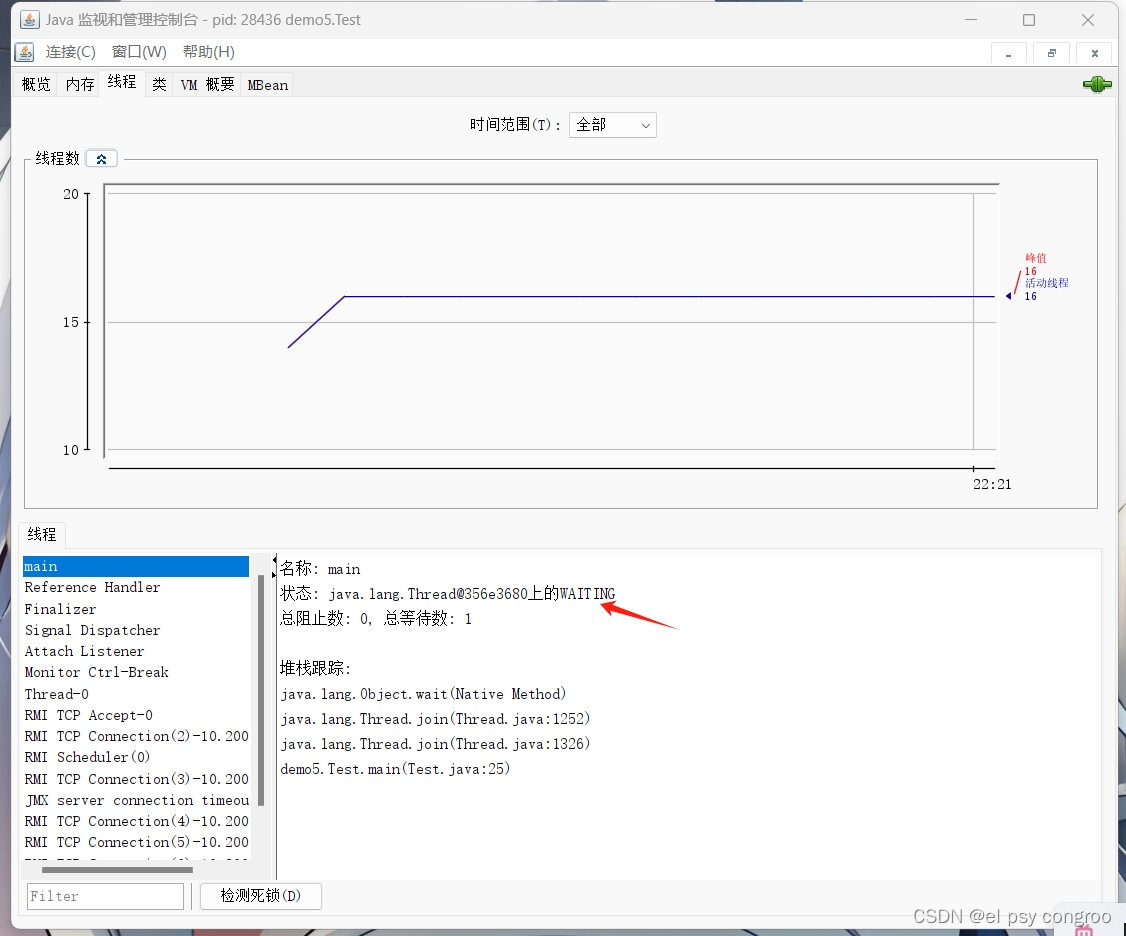Click the thread list horizontal scrollbar
The image size is (1126, 936).
pos(117,870)
